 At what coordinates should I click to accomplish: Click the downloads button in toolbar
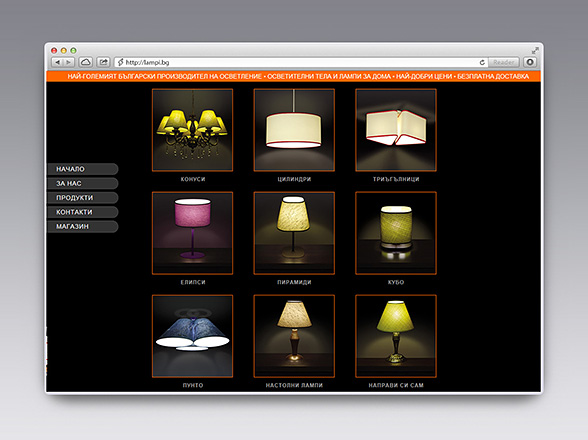530,62
